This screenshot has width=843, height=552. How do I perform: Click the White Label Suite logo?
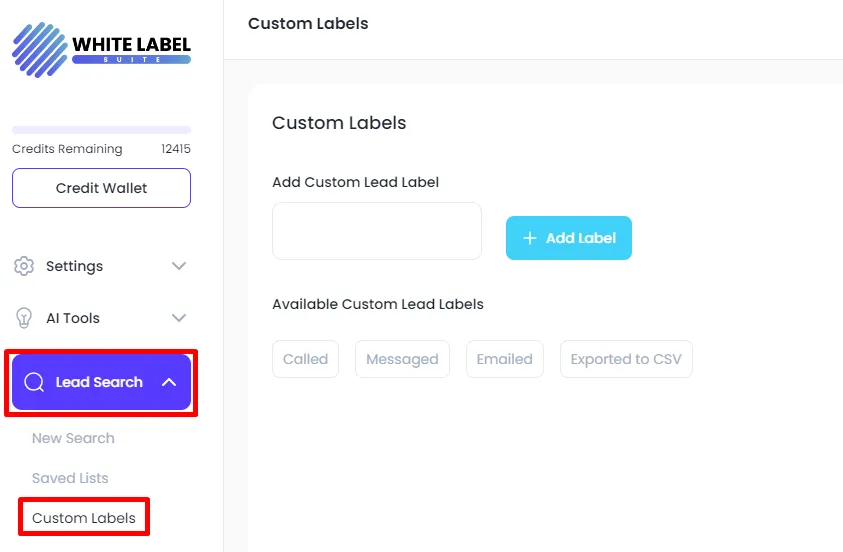[102, 49]
